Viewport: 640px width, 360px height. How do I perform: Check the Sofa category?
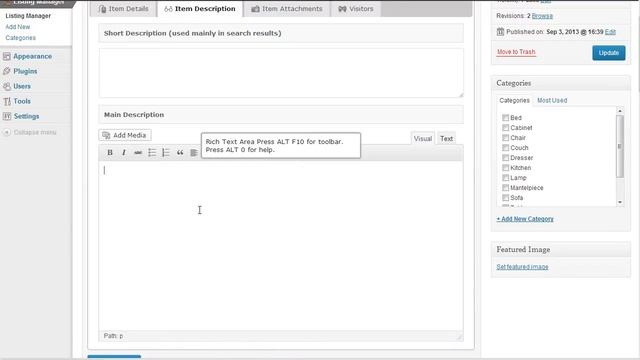coord(505,198)
